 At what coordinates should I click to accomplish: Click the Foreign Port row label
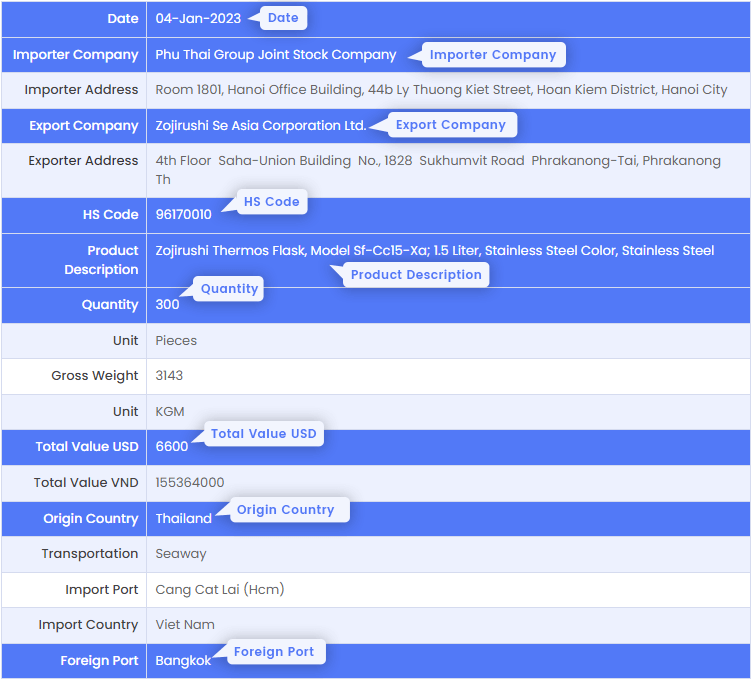click(99, 661)
